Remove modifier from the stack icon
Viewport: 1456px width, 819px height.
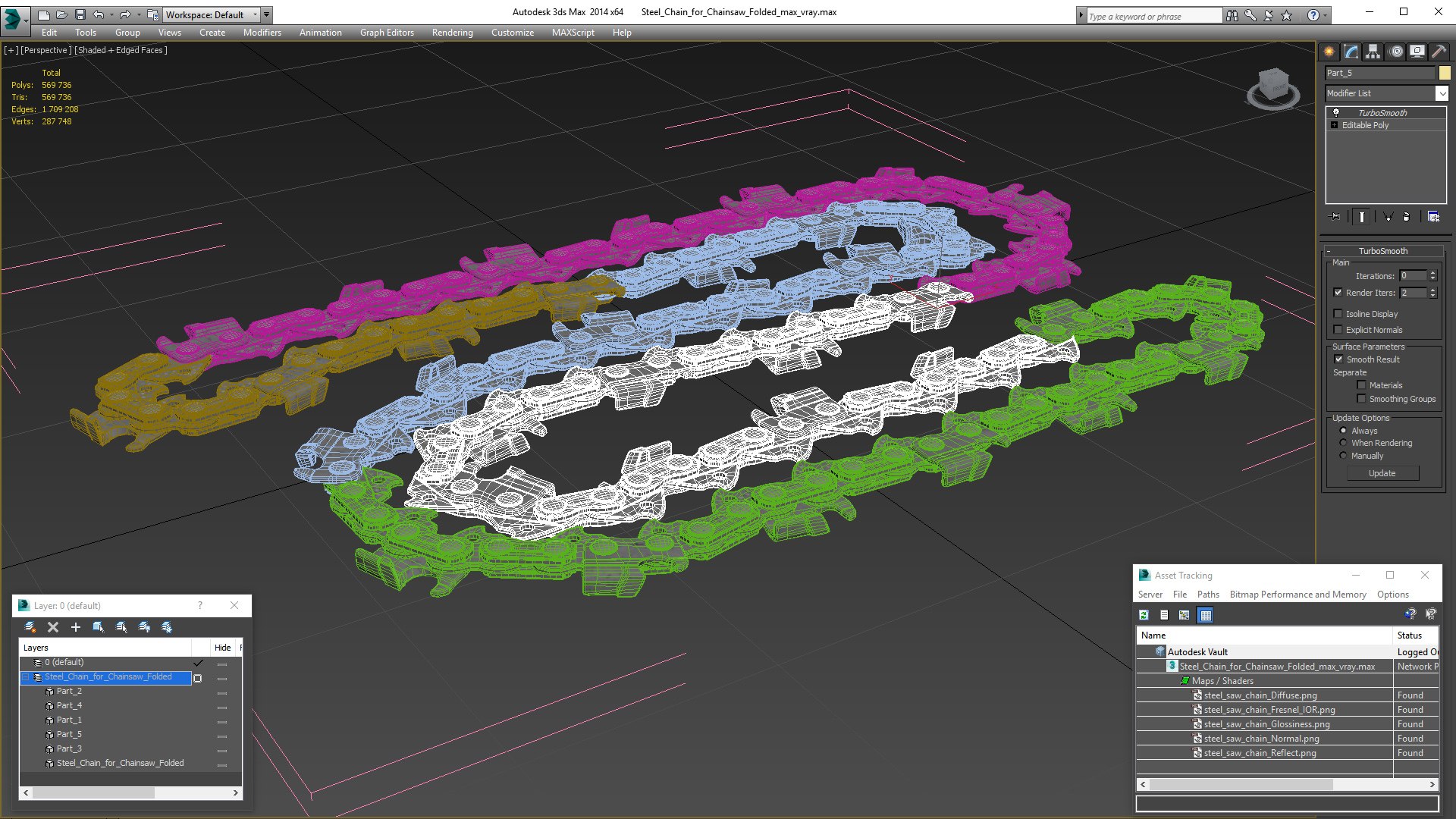[1406, 217]
